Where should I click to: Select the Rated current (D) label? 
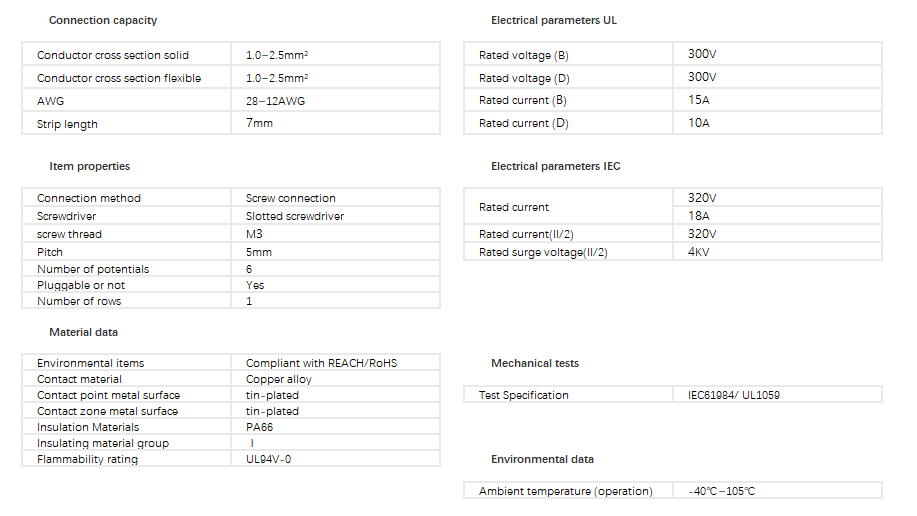524,123
